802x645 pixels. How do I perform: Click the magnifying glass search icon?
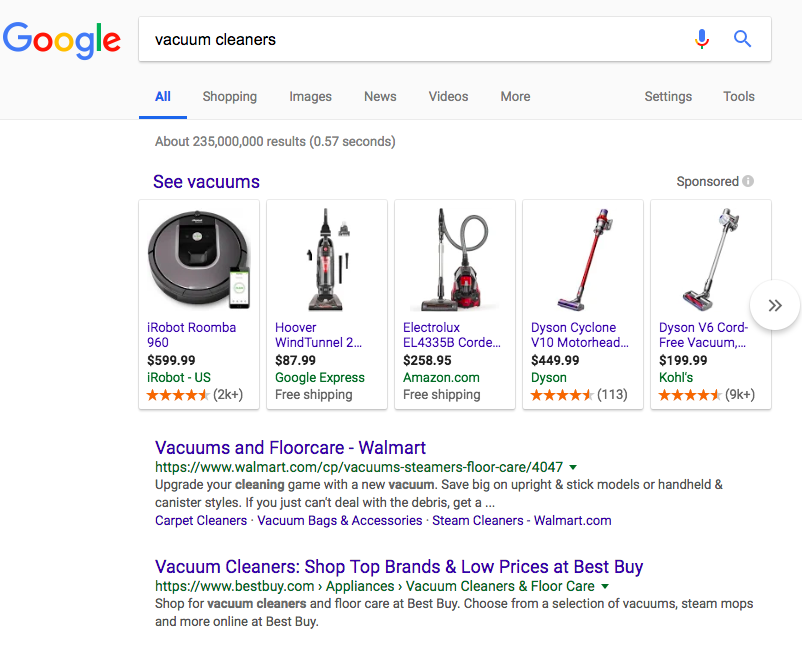coord(742,38)
